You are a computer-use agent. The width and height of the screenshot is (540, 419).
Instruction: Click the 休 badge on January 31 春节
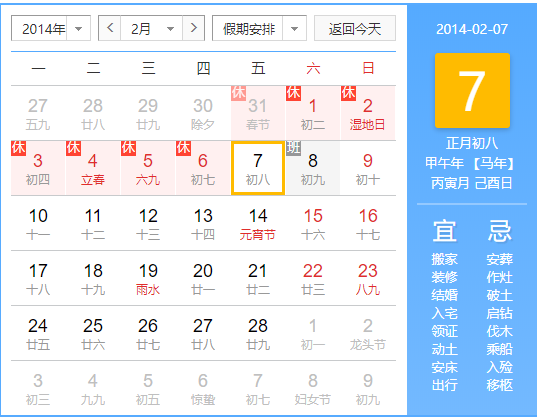[238, 93]
